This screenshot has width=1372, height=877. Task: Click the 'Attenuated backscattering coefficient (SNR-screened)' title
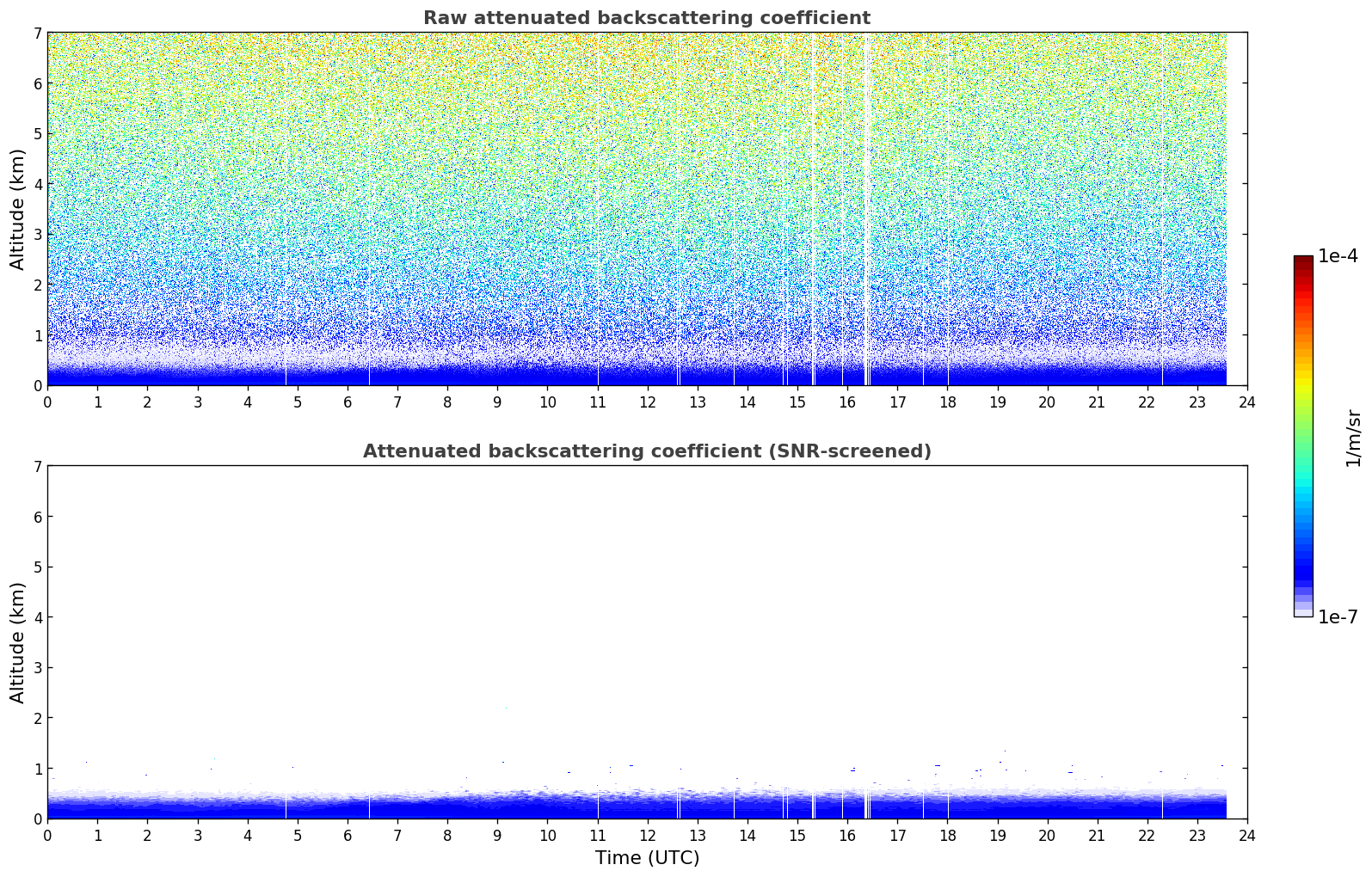(x=646, y=451)
